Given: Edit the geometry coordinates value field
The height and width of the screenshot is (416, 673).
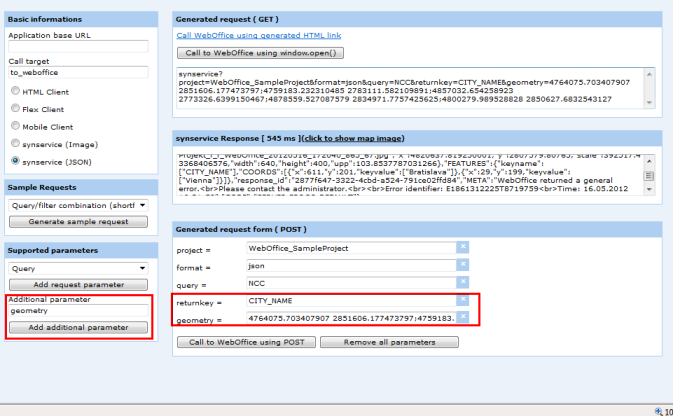Looking at the screenshot, I should (352, 318).
